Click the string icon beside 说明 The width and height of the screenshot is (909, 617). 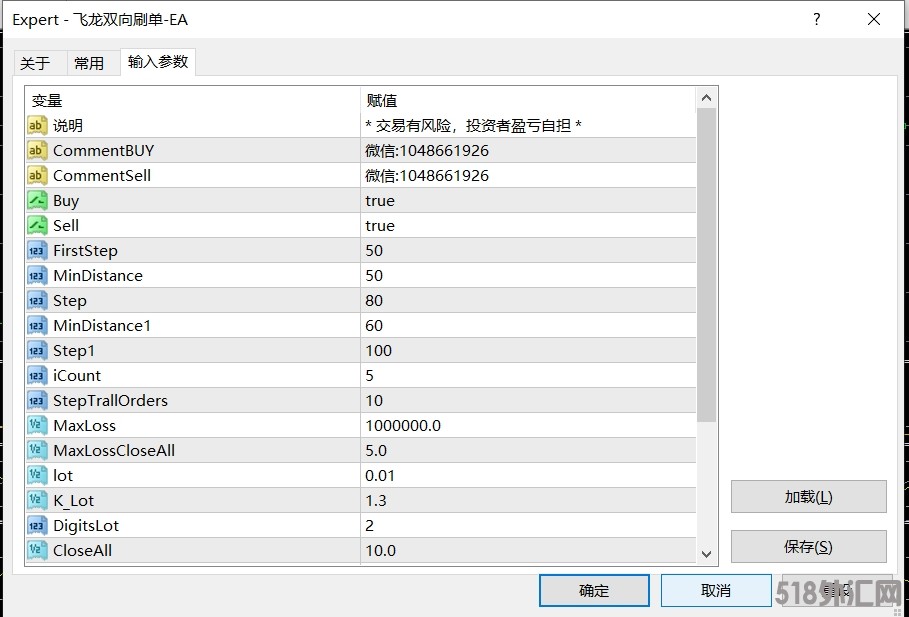(x=37, y=125)
